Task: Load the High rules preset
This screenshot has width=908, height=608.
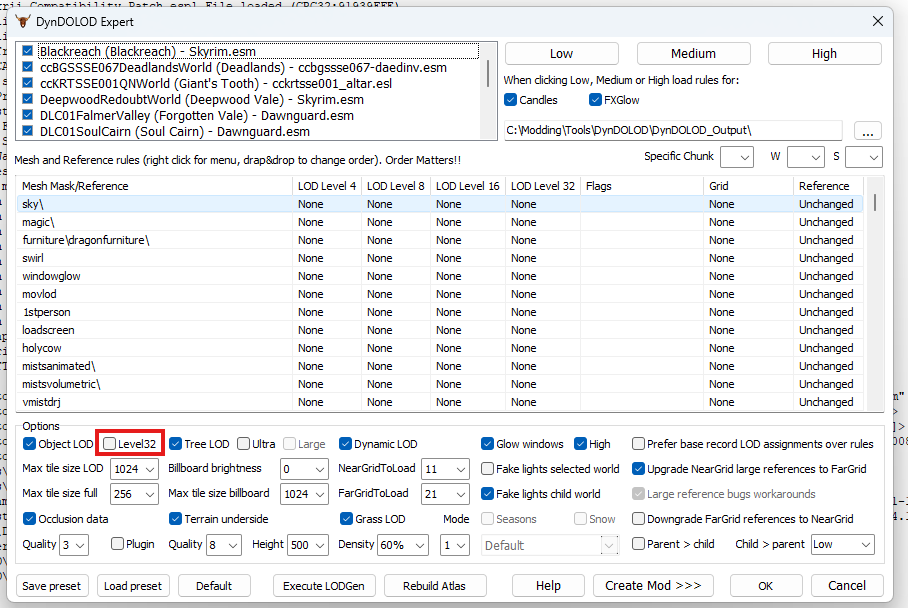Action: pyautogui.click(x=824, y=53)
